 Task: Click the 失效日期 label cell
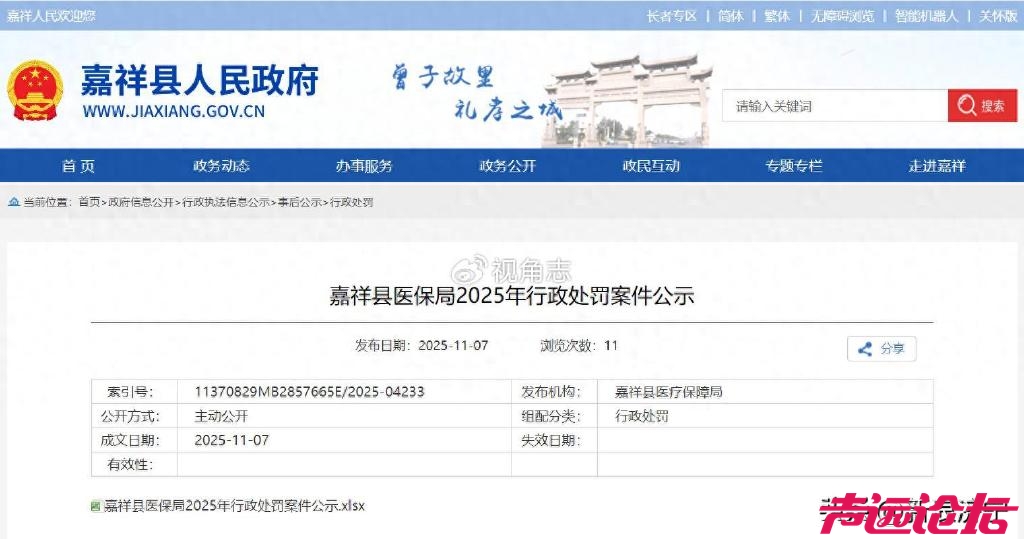(x=554, y=440)
